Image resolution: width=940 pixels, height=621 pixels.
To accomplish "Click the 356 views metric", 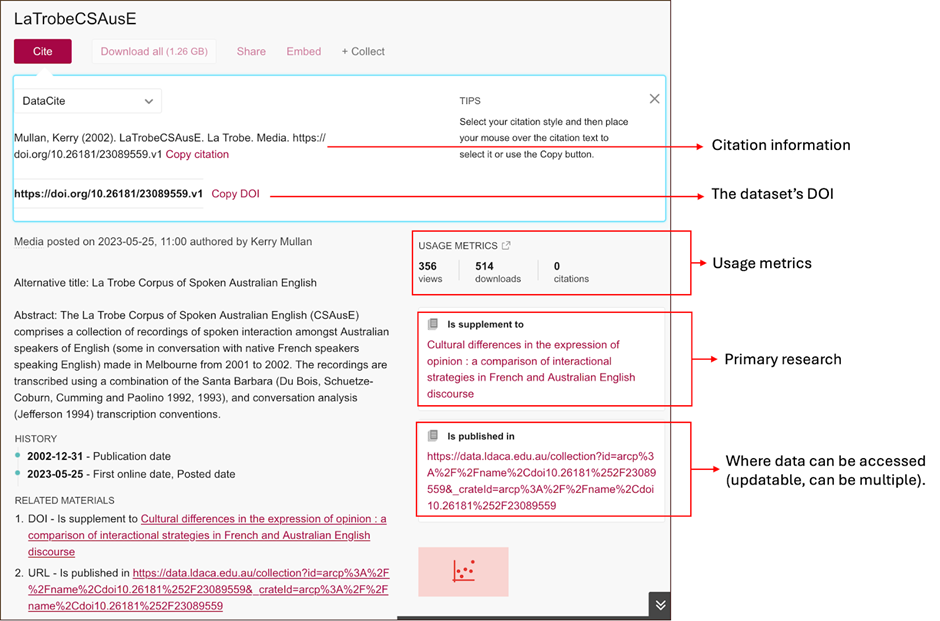I will point(430,272).
